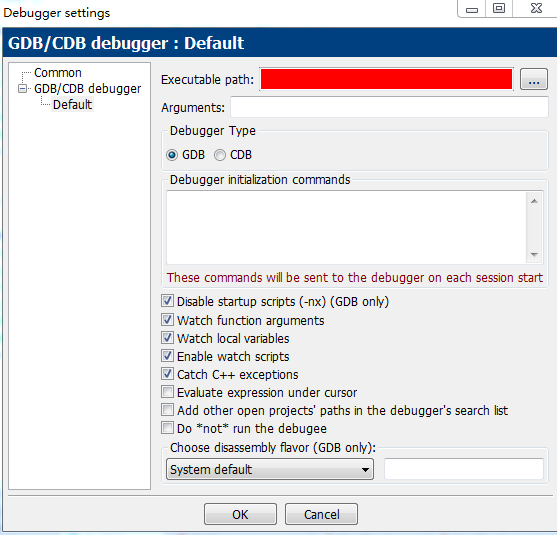Check Do *not* run the debugee
This screenshot has width=557, height=535.
(167, 428)
